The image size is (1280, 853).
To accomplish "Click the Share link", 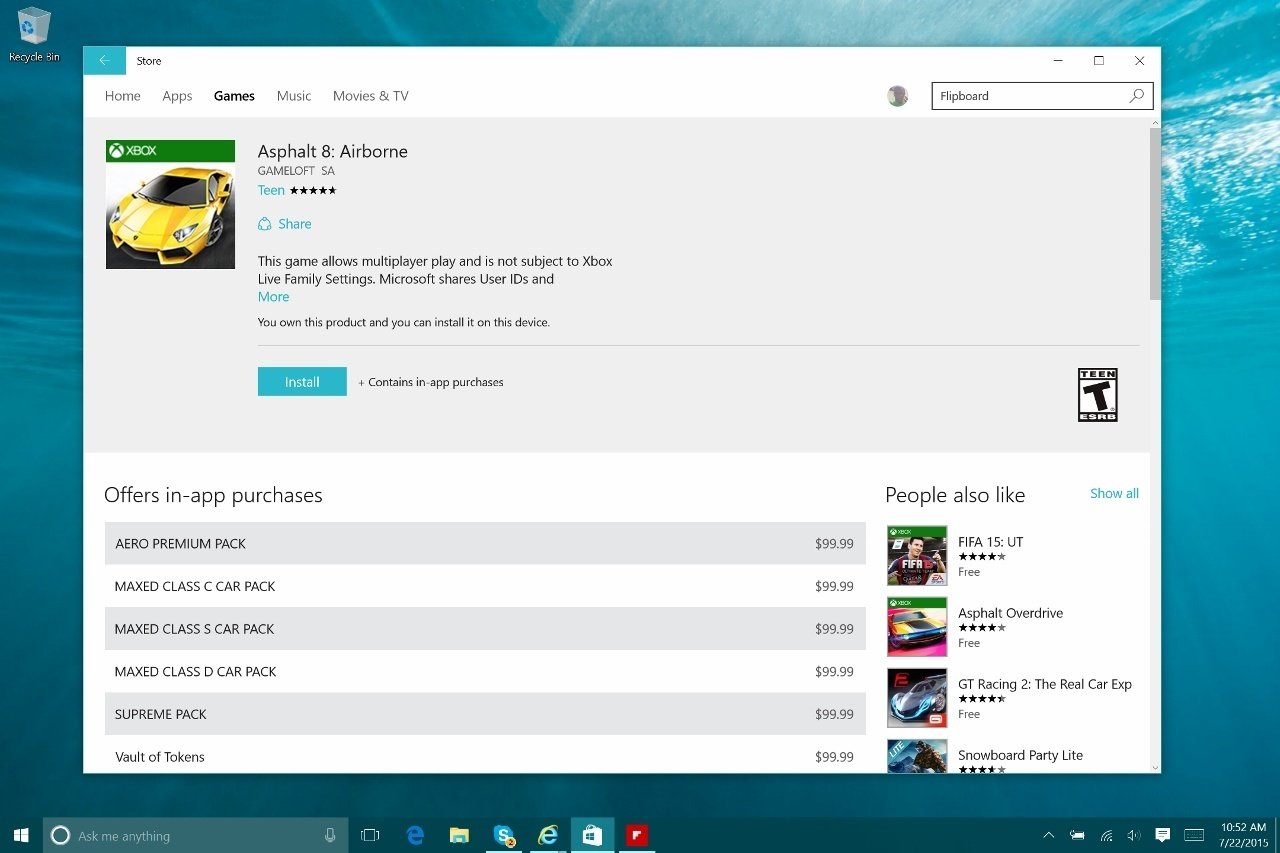I will coord(295,224).
